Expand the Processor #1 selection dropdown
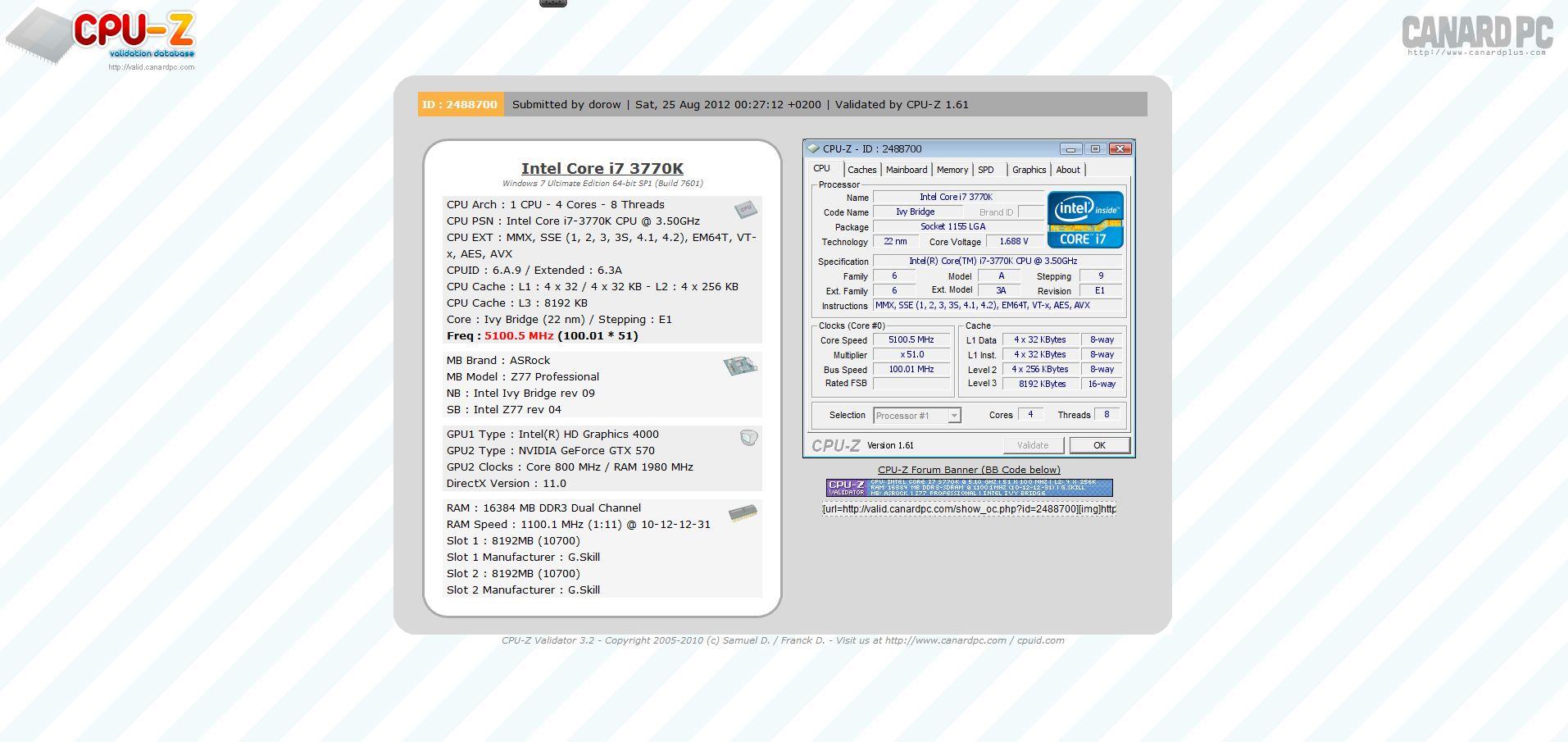Viewport: 1568px width, 742px height. [954, 416]
